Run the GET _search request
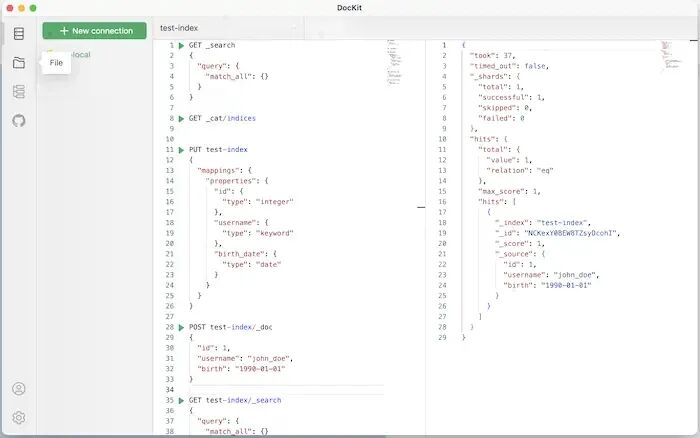 [x=181, y=46]
